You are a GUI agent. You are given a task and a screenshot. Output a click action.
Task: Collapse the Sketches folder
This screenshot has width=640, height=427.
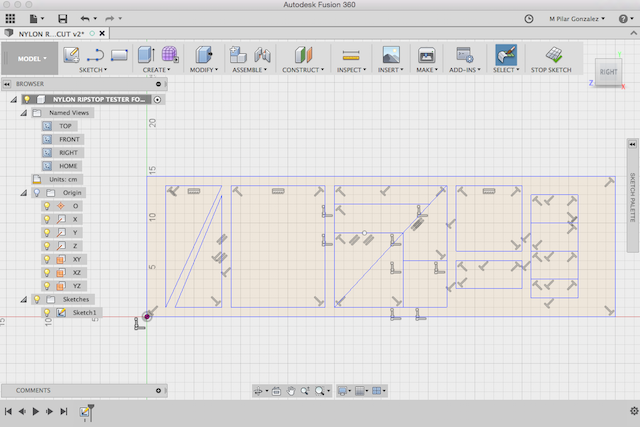pyautogui.click(x=23, y=299)
